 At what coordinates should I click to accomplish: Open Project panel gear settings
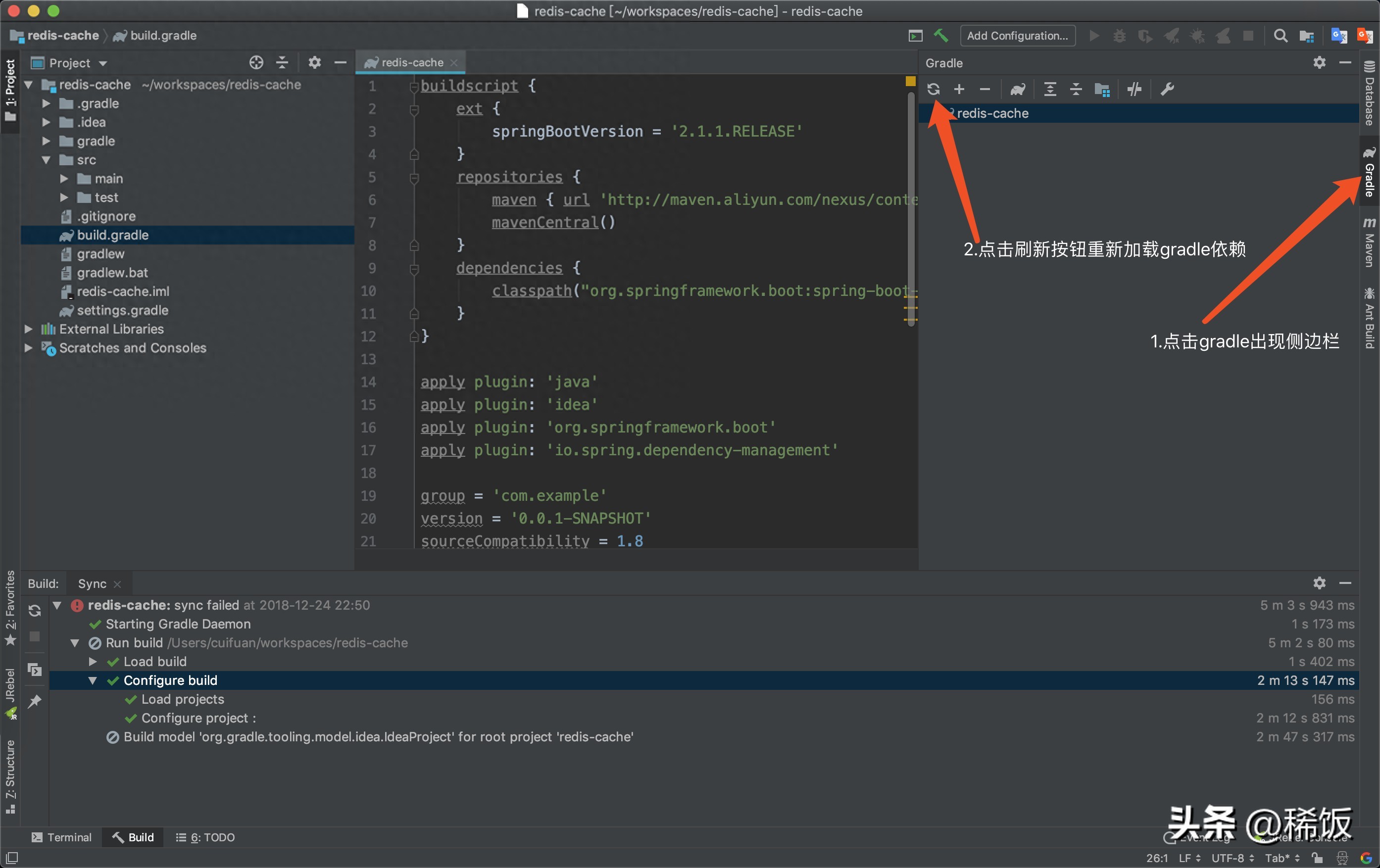tap(314, 62)
